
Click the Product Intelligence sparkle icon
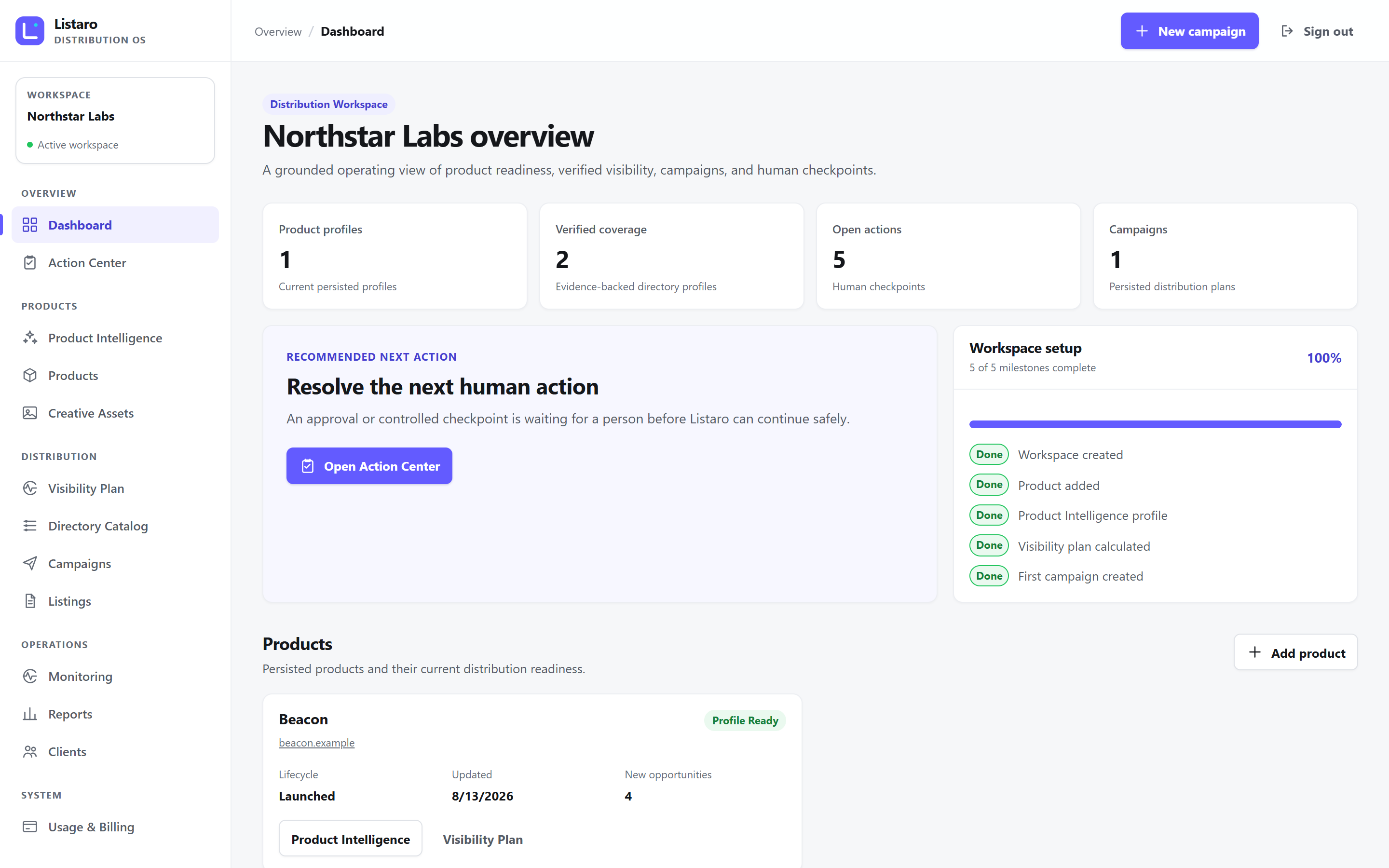[x=30, y=338]
